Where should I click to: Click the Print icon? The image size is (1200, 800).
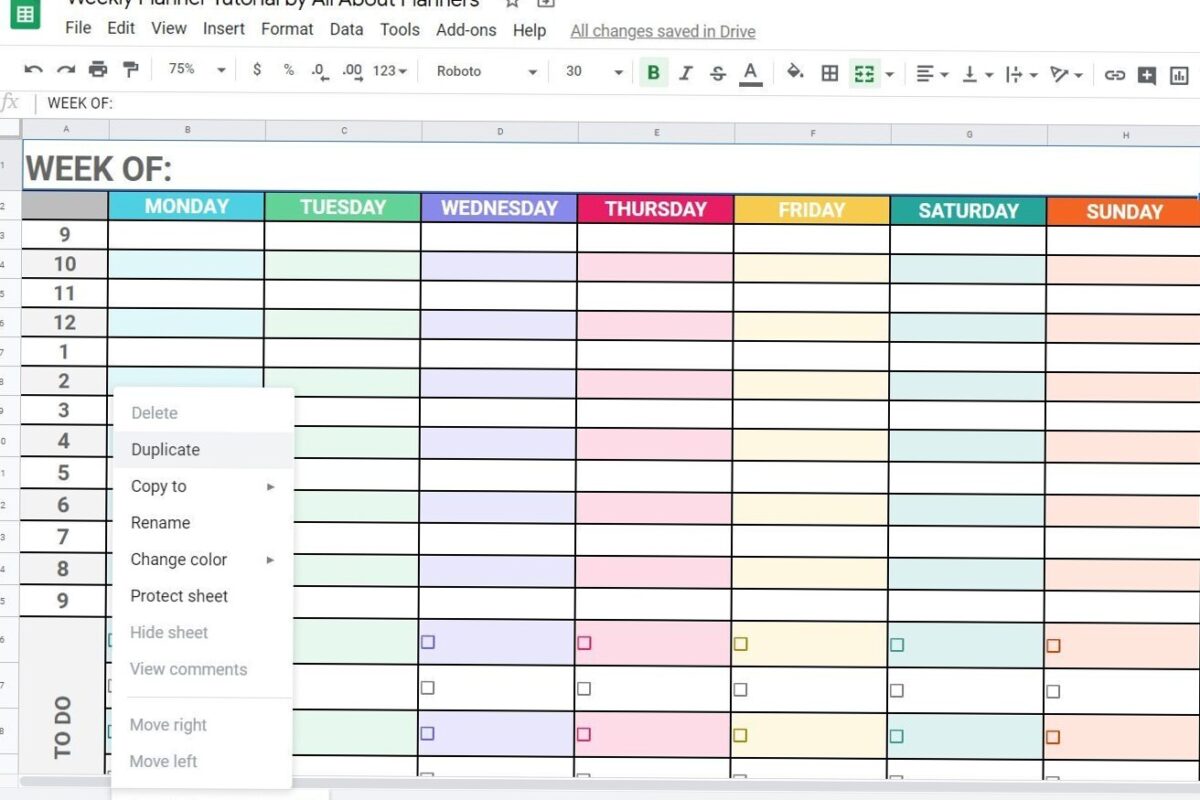pyautogui.click(x=97, y=70)
